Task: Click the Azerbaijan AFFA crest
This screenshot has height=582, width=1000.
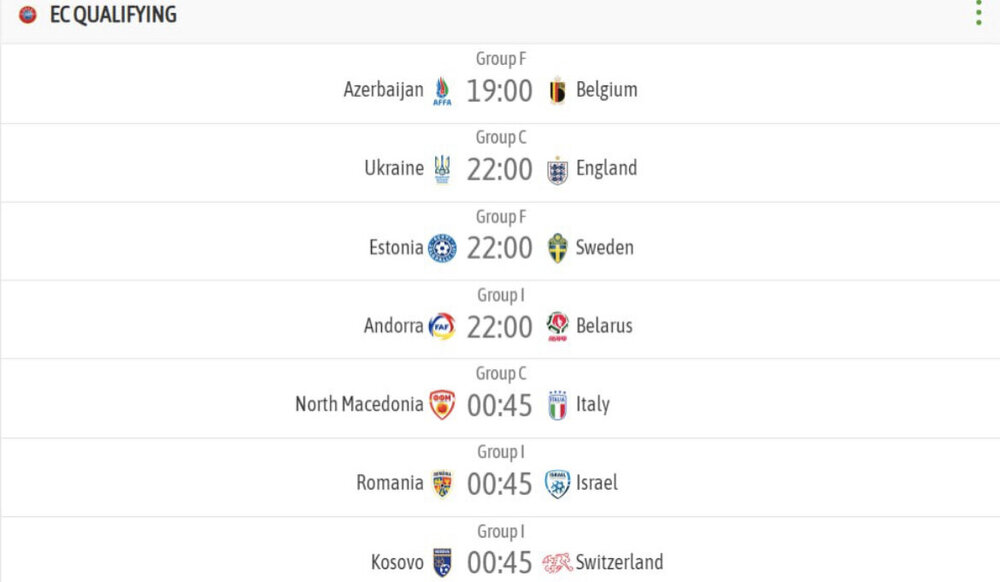Action: [442, 91]
